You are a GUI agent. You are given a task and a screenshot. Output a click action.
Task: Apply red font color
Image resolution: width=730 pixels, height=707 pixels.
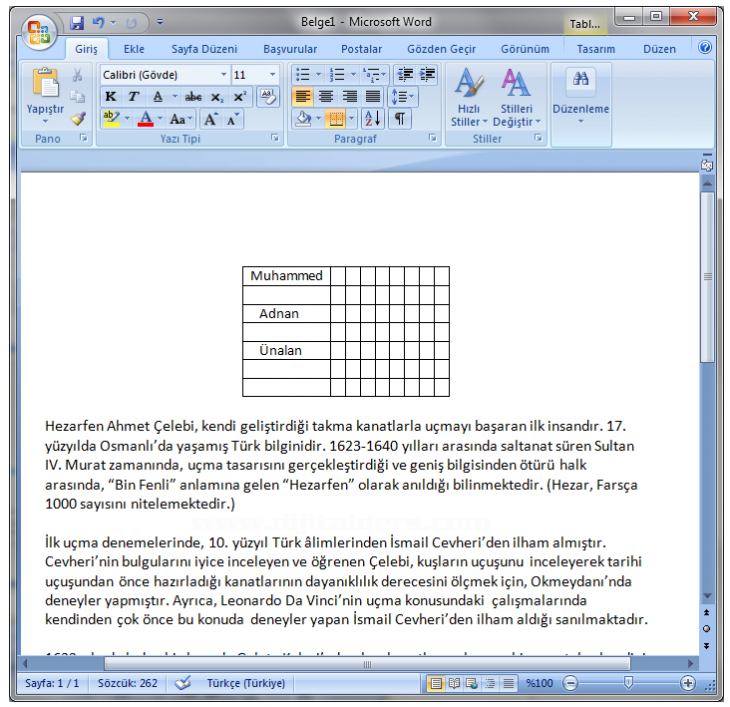tap(146, 119)
